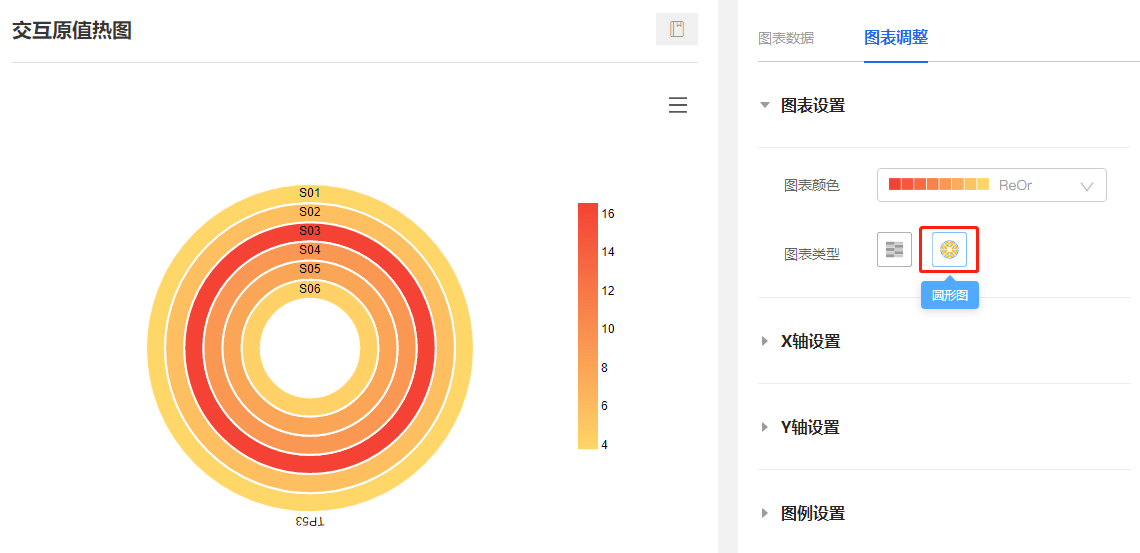Select the rectangular heatmap chart type
This screenshot has height=553, width=1140.
(x=894, y=250)
